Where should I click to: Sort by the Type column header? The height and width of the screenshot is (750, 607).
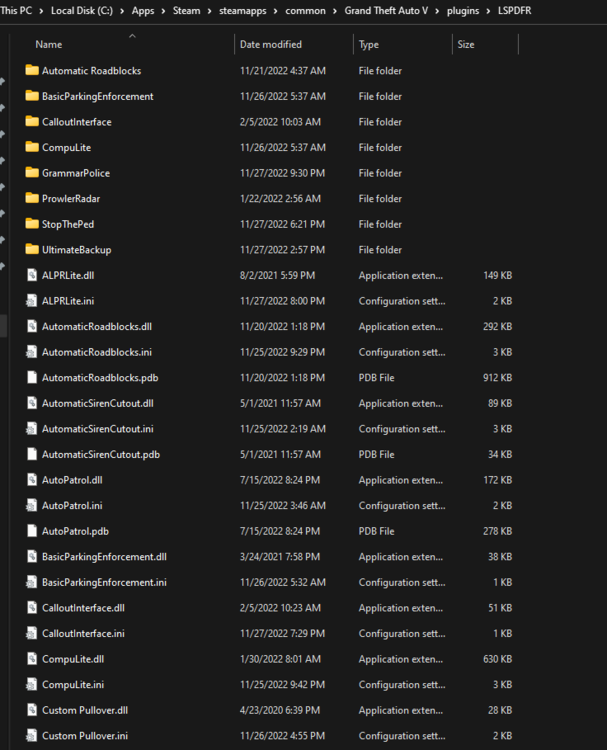click(x=369, y=44)
